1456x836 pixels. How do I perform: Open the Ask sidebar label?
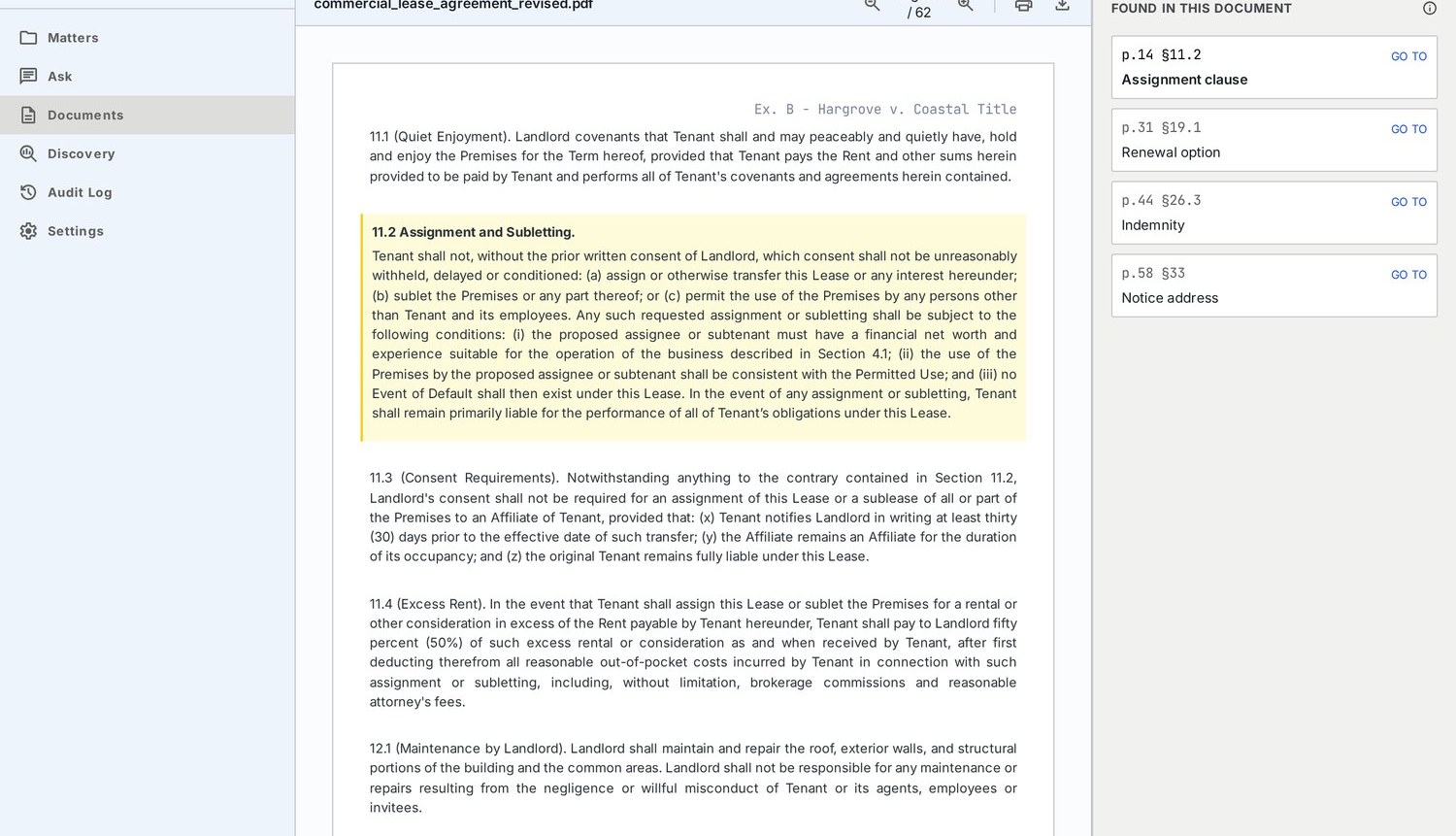(60, 76)
